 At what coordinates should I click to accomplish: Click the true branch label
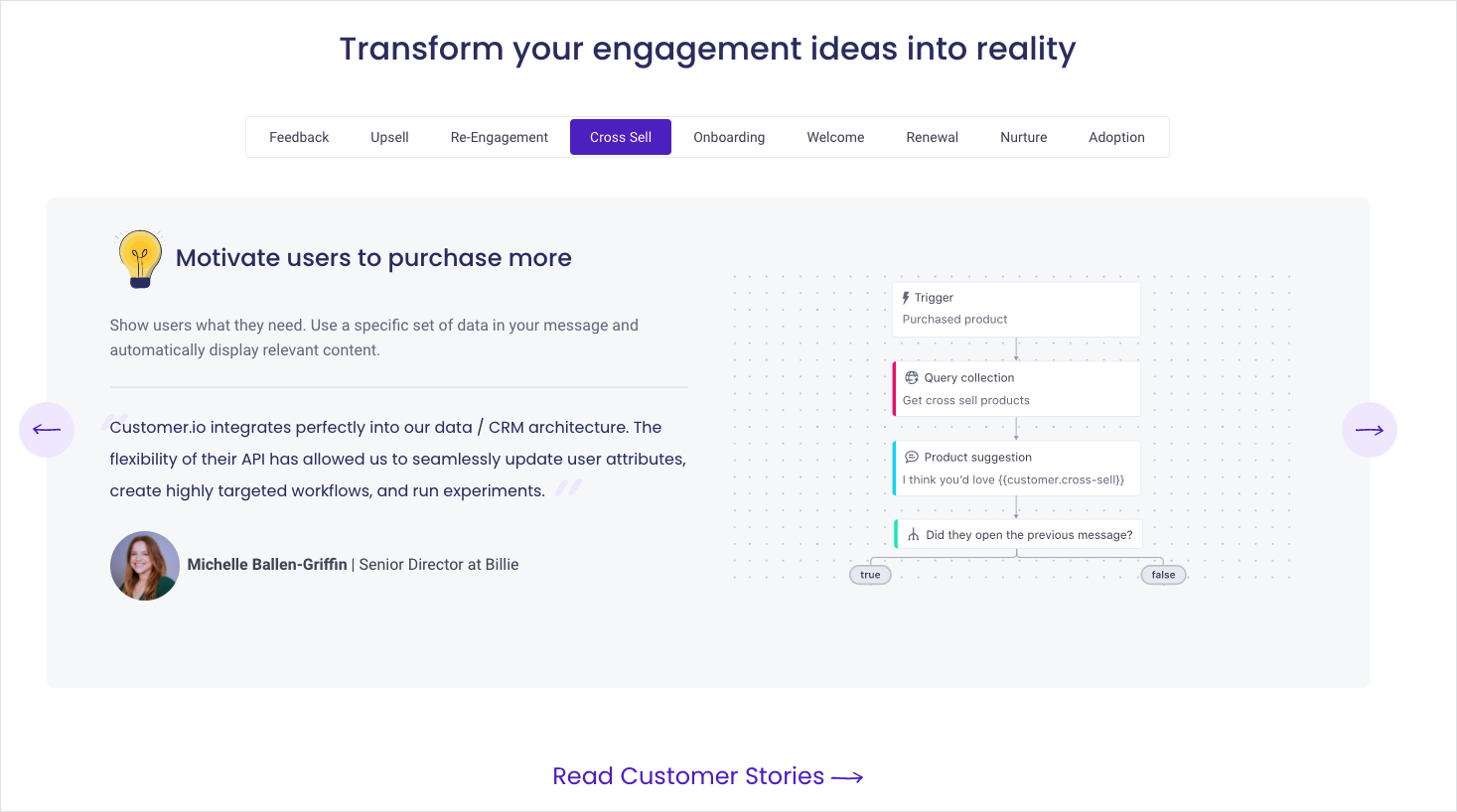(x=870, y=575)
